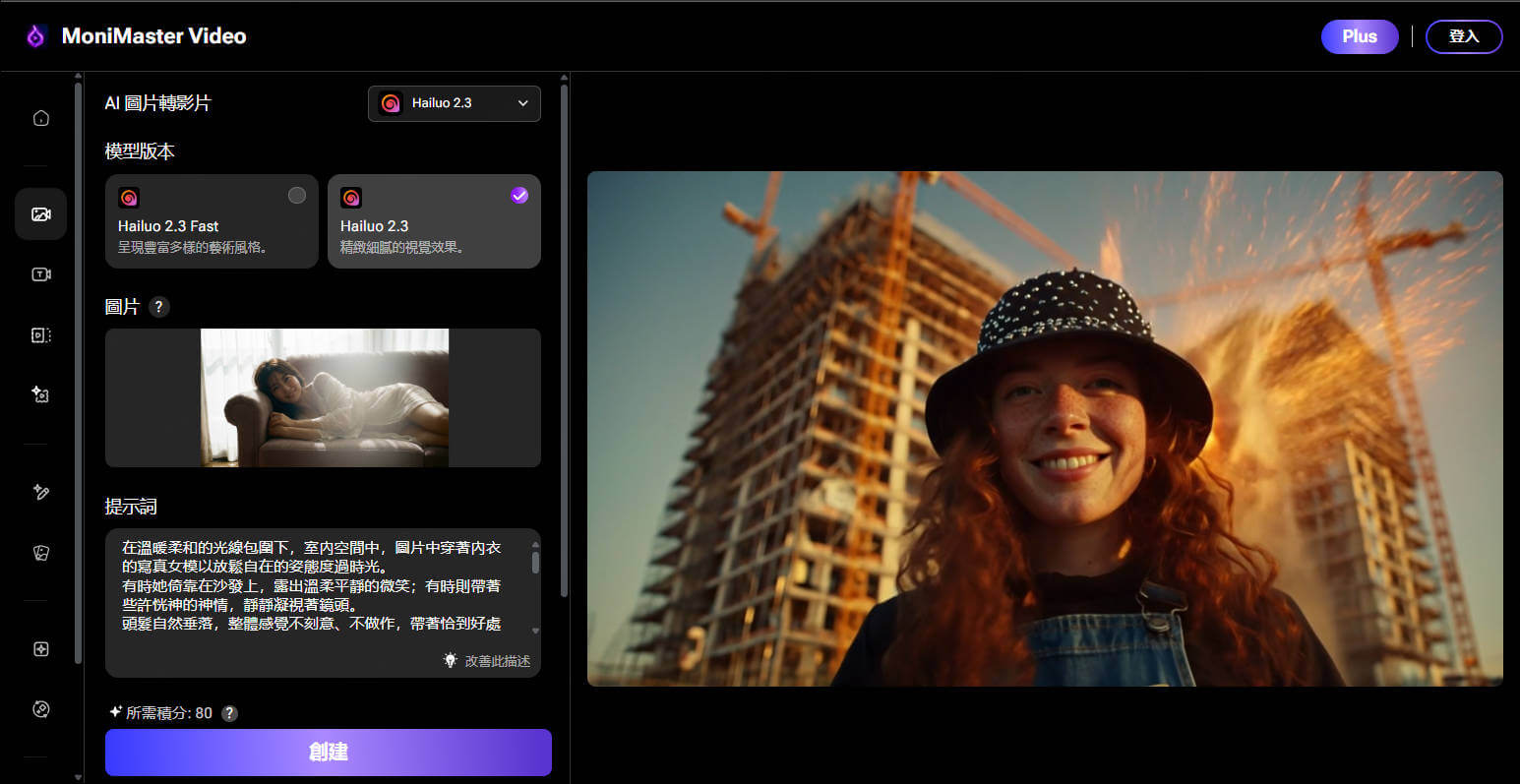Click inside the 提示詞 prompt text area
This screenshot has width=1520, height=784.
[x=315, y=586]
